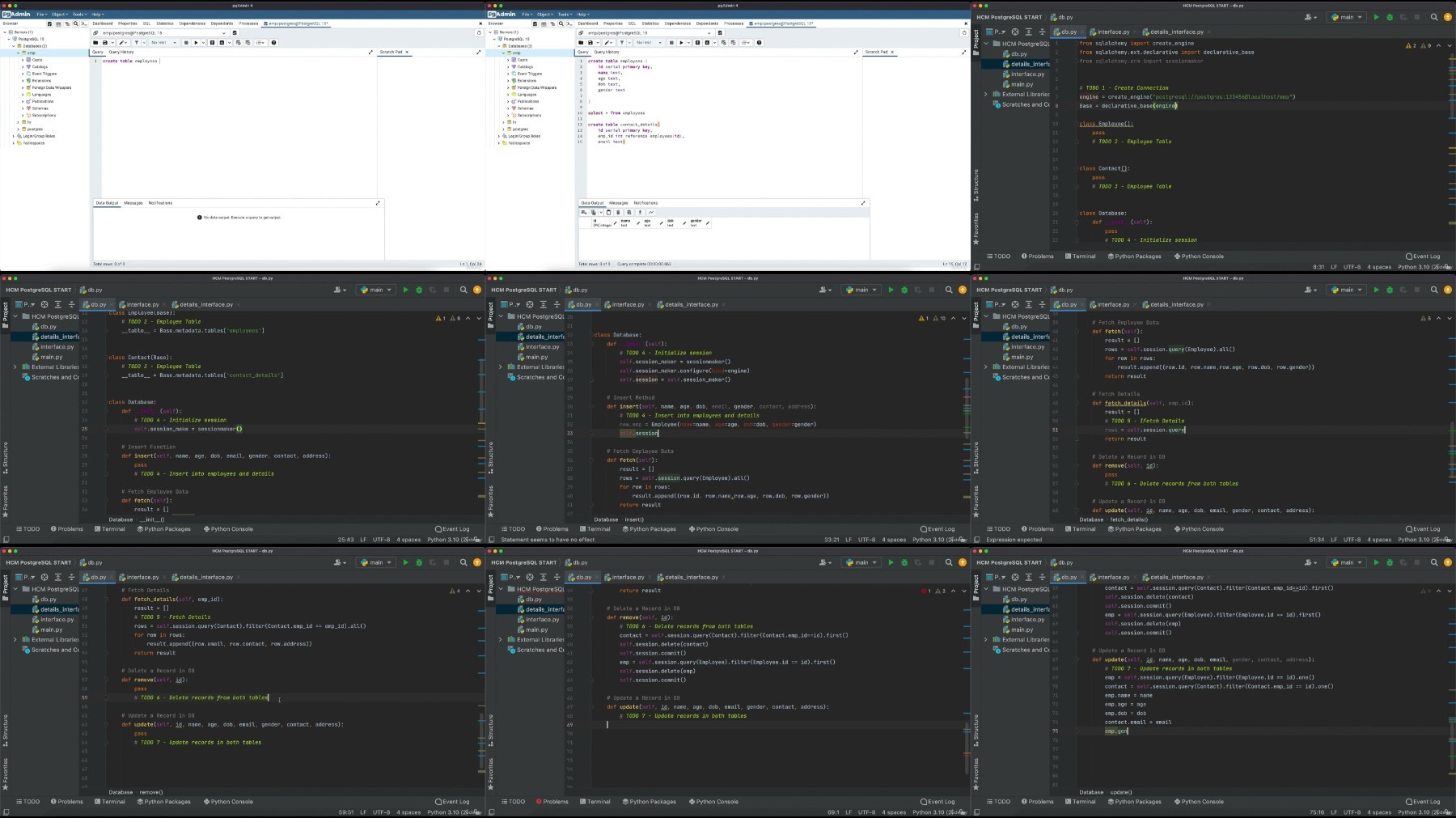Click Search Objects magnifier in pgAdmin 'No data output' Browser toolbar

point(76,23)
